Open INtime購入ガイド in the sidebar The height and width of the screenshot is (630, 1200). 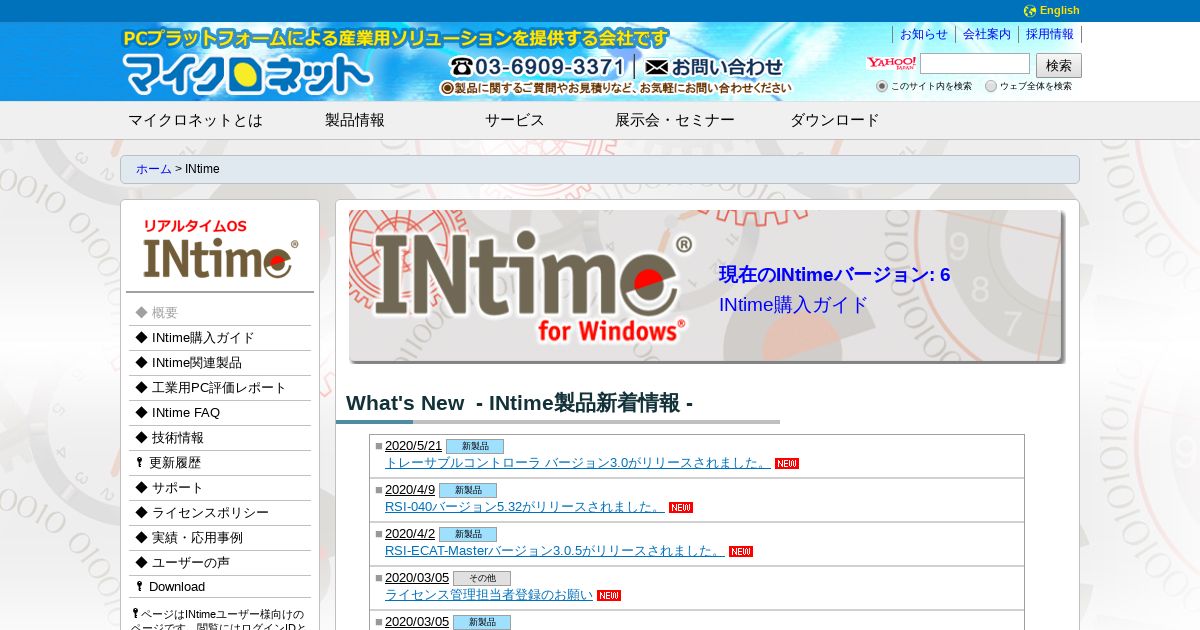[x=220, y=338]
